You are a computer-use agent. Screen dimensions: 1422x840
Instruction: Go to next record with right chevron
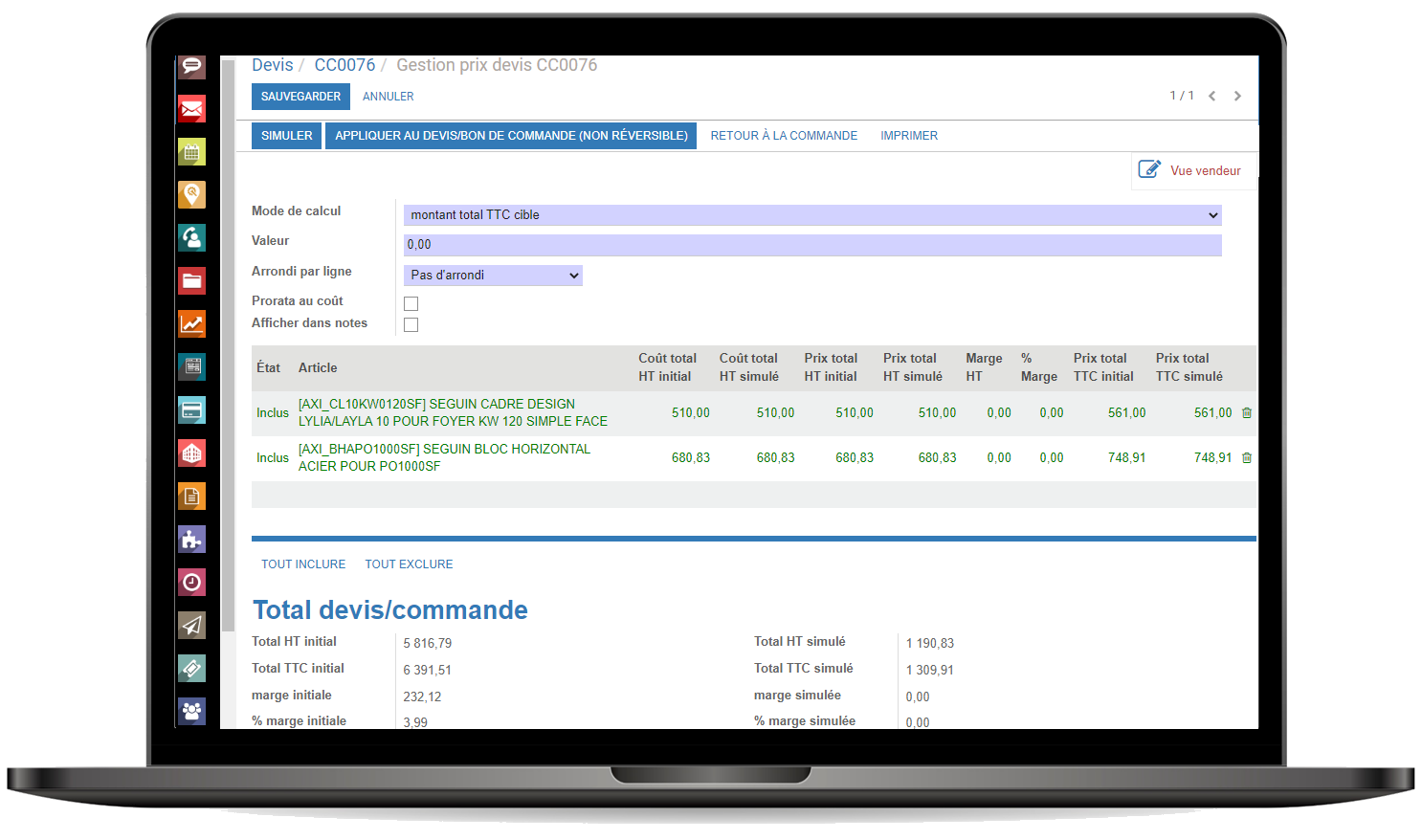(1237, 96)
